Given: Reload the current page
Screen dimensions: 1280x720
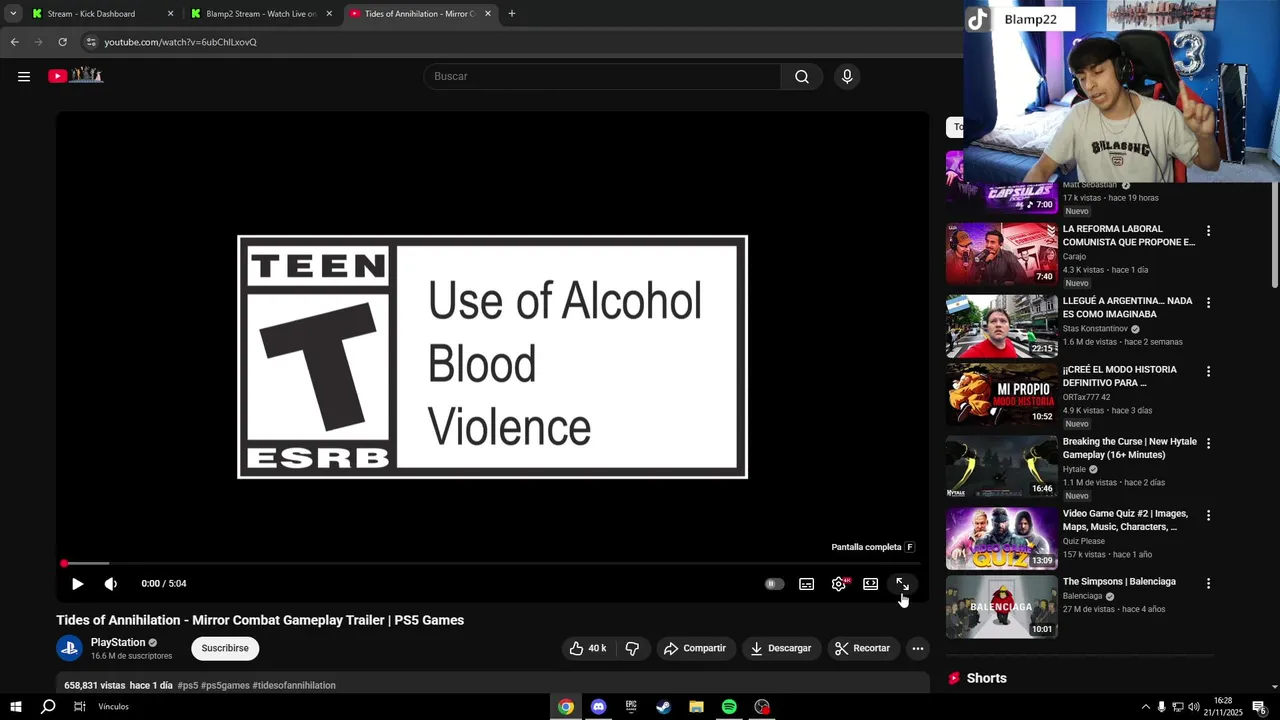Looking at the screenshot, I should pos(62,42).
